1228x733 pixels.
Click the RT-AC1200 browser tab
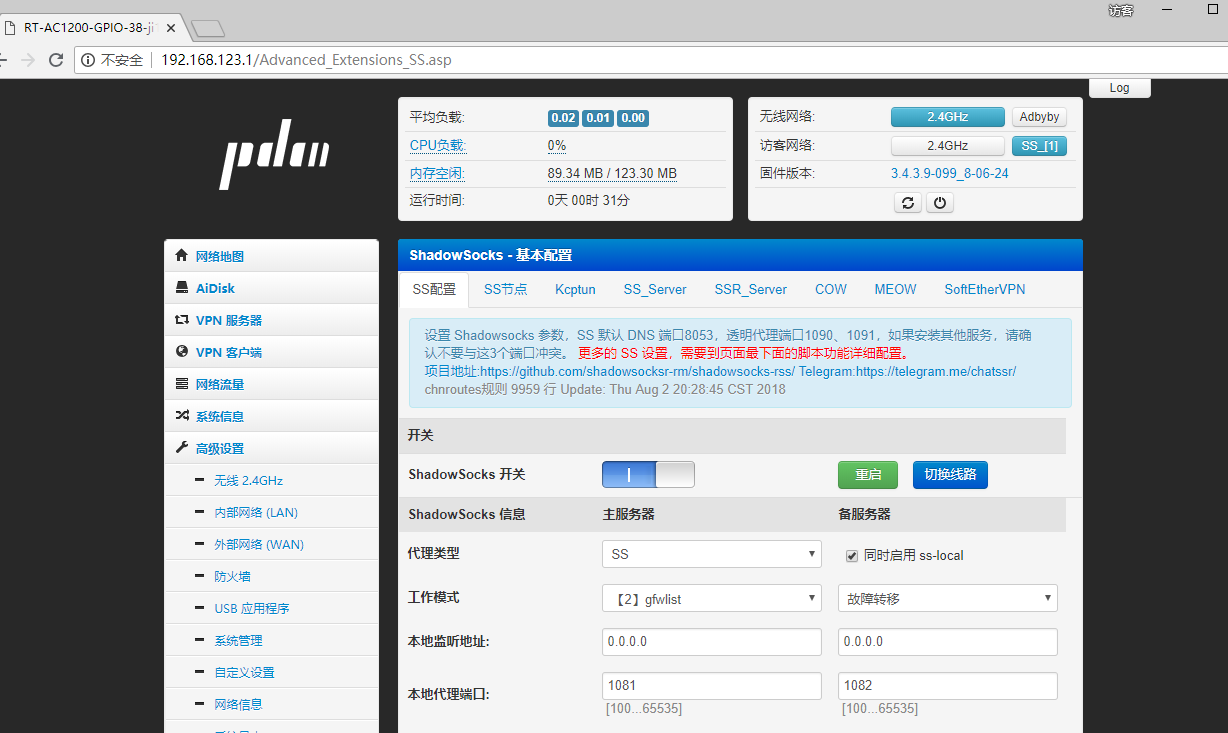[x=89, y=27]
